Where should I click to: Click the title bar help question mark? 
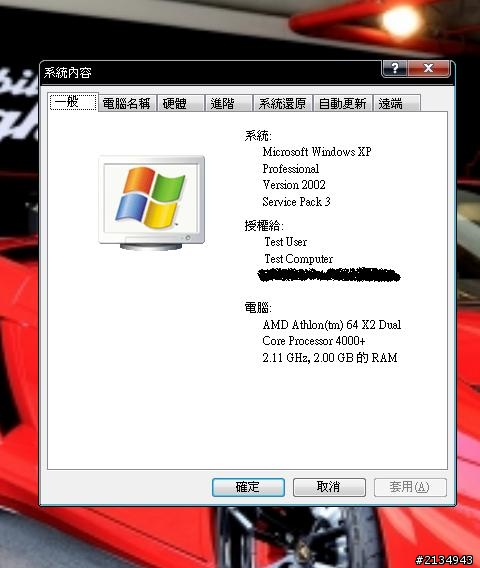coord(395,68)
